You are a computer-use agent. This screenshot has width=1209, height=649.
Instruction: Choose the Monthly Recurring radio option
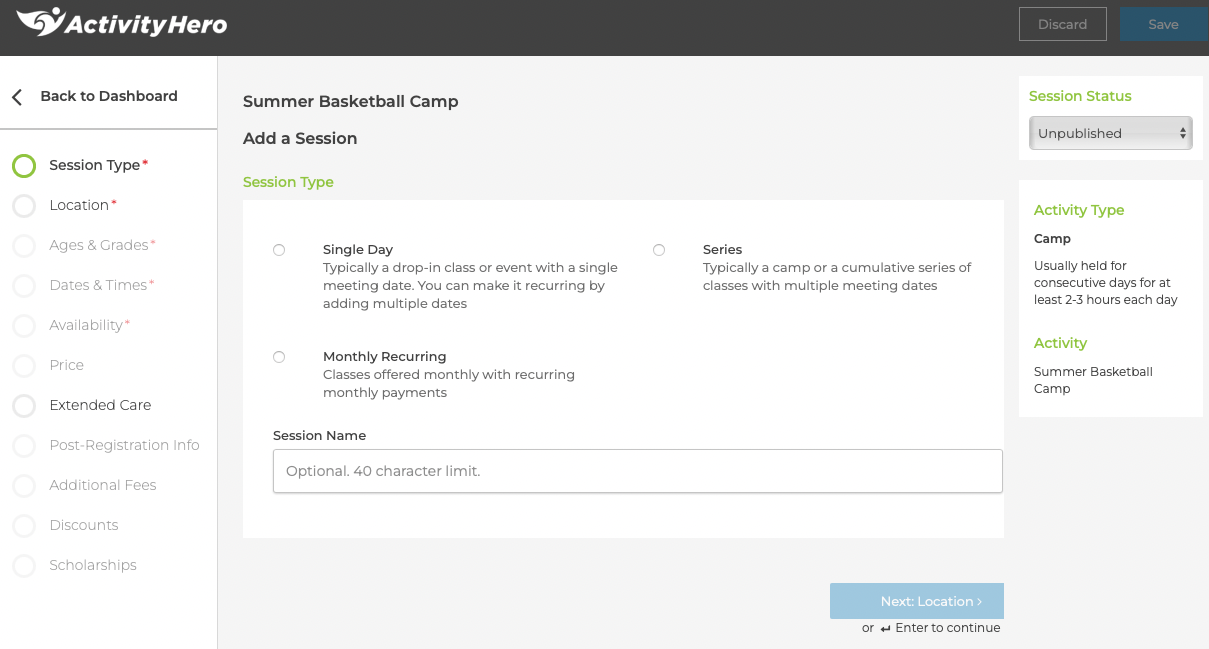(279, 357)
